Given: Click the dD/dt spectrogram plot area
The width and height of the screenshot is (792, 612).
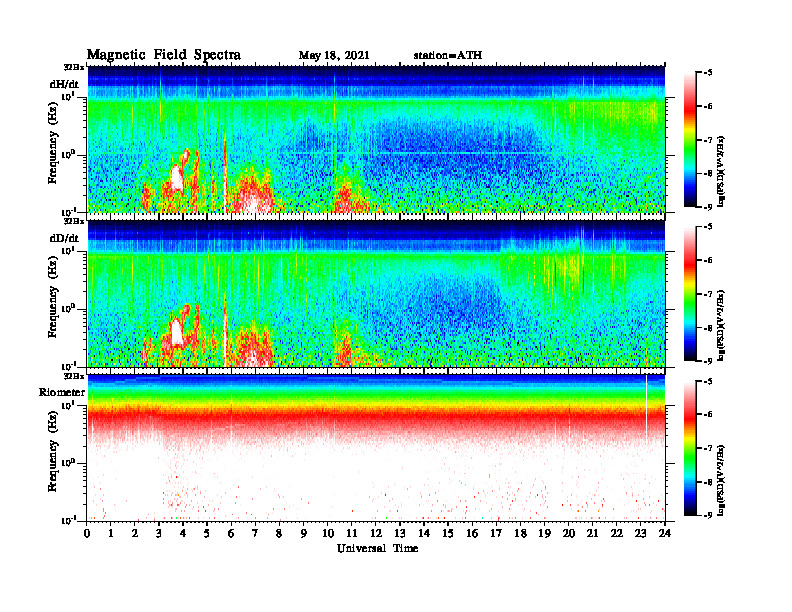Looking at the screenshot, I should [376, 293].
